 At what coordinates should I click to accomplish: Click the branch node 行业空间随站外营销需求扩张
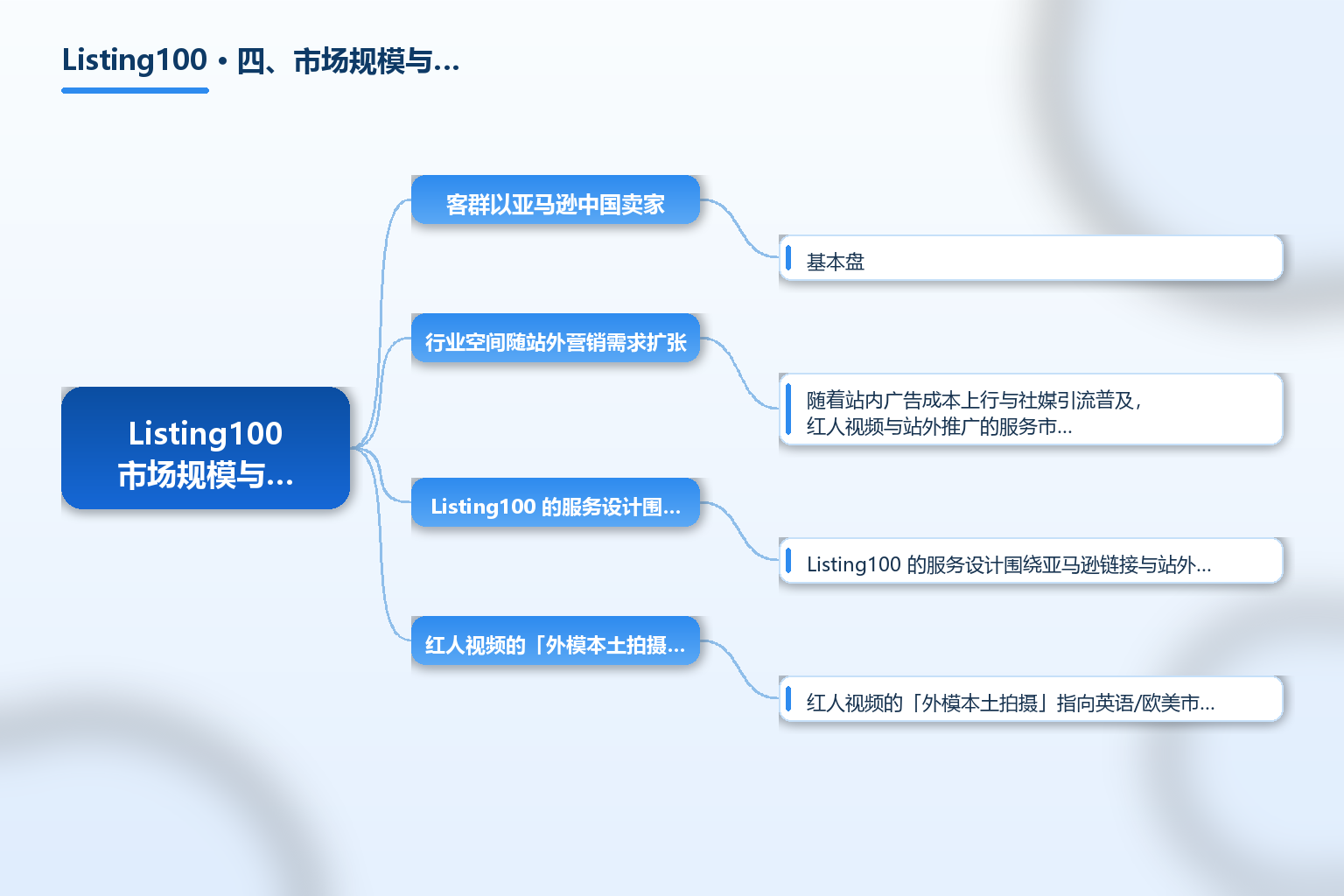[556, 338]
